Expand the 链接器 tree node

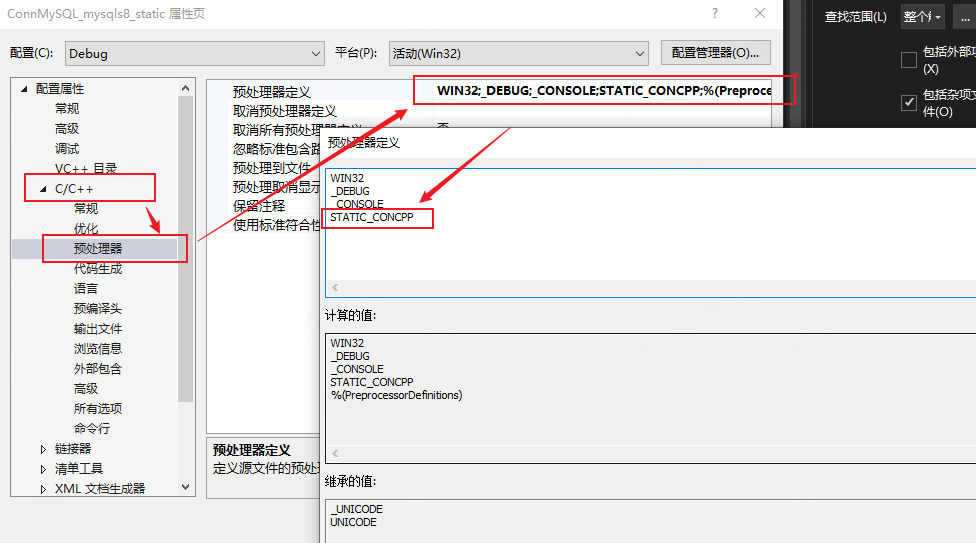(x=43, y=449)
